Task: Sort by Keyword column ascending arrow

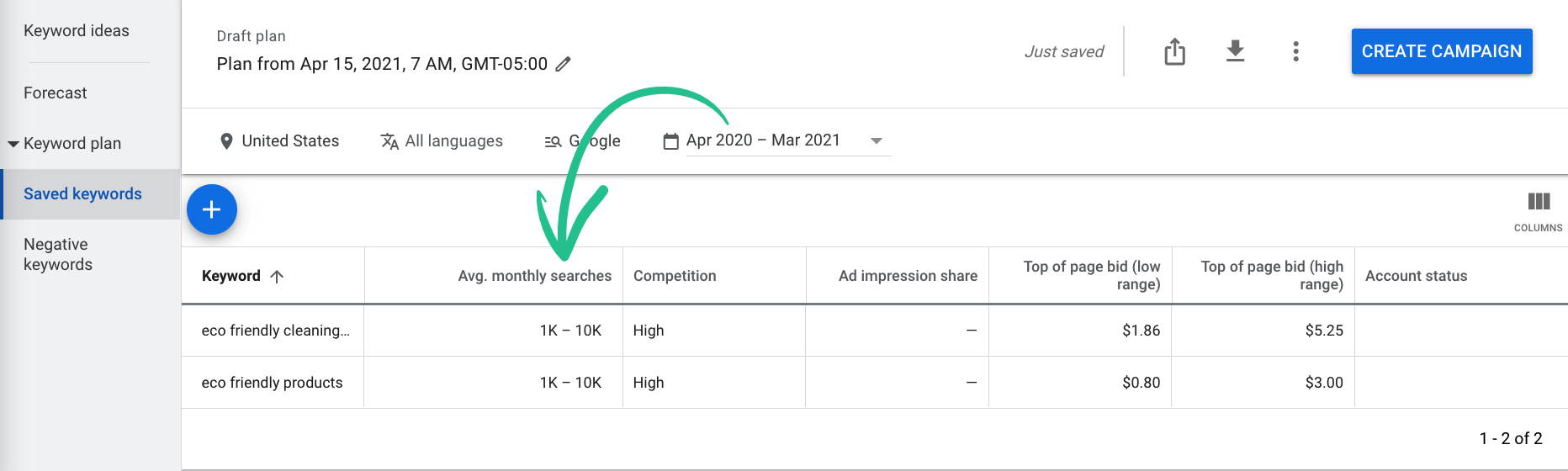Action: click(x=277, y=276)
